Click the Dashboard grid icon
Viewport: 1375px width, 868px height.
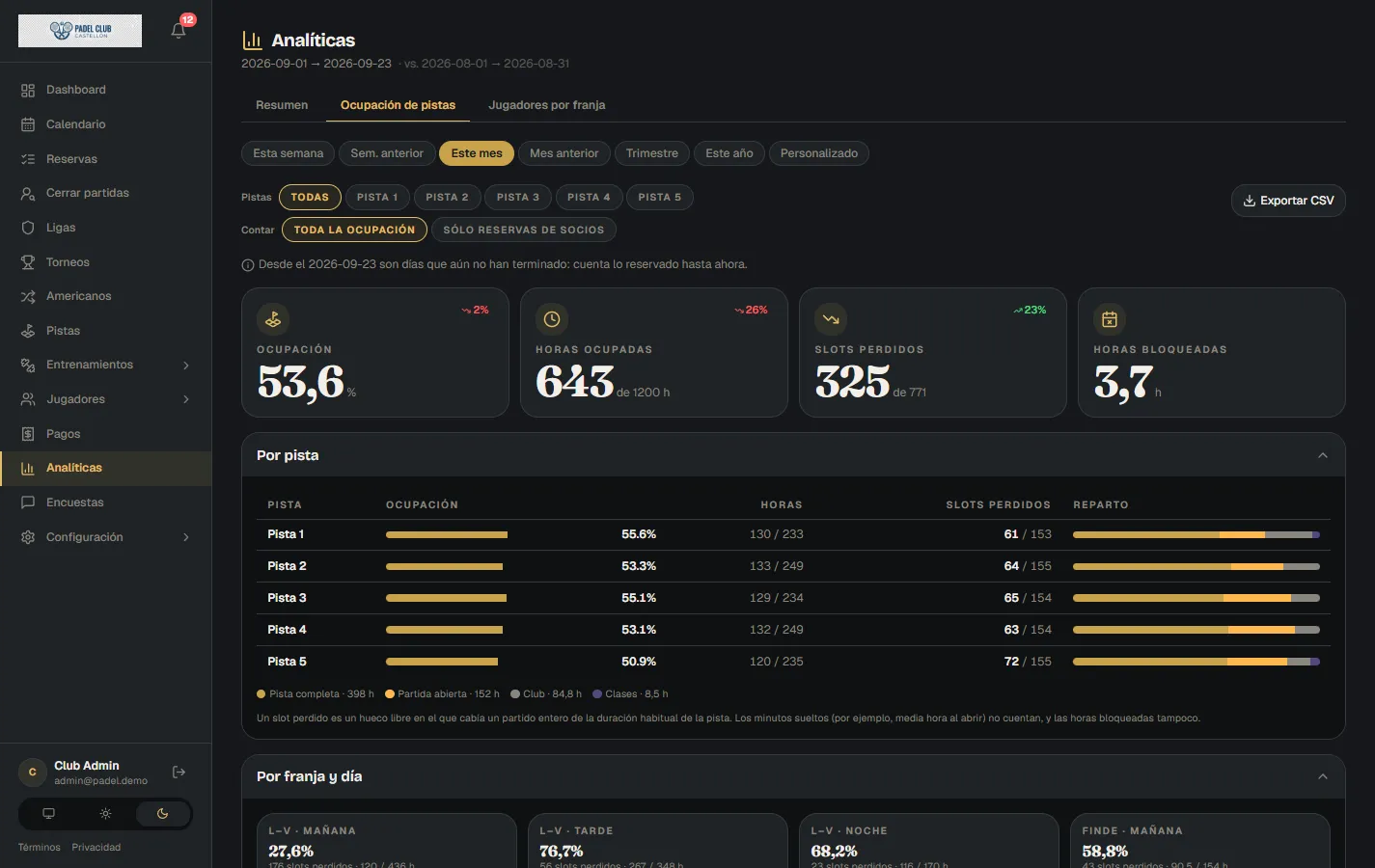(x=28, y=90)
